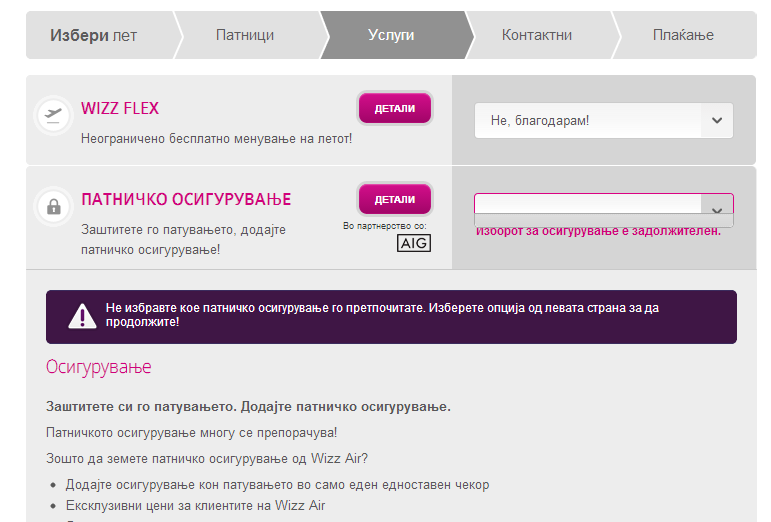Viewport: 771px width, 522px height.
Task: Click the AIG partner logo
Action: (414, 243)
